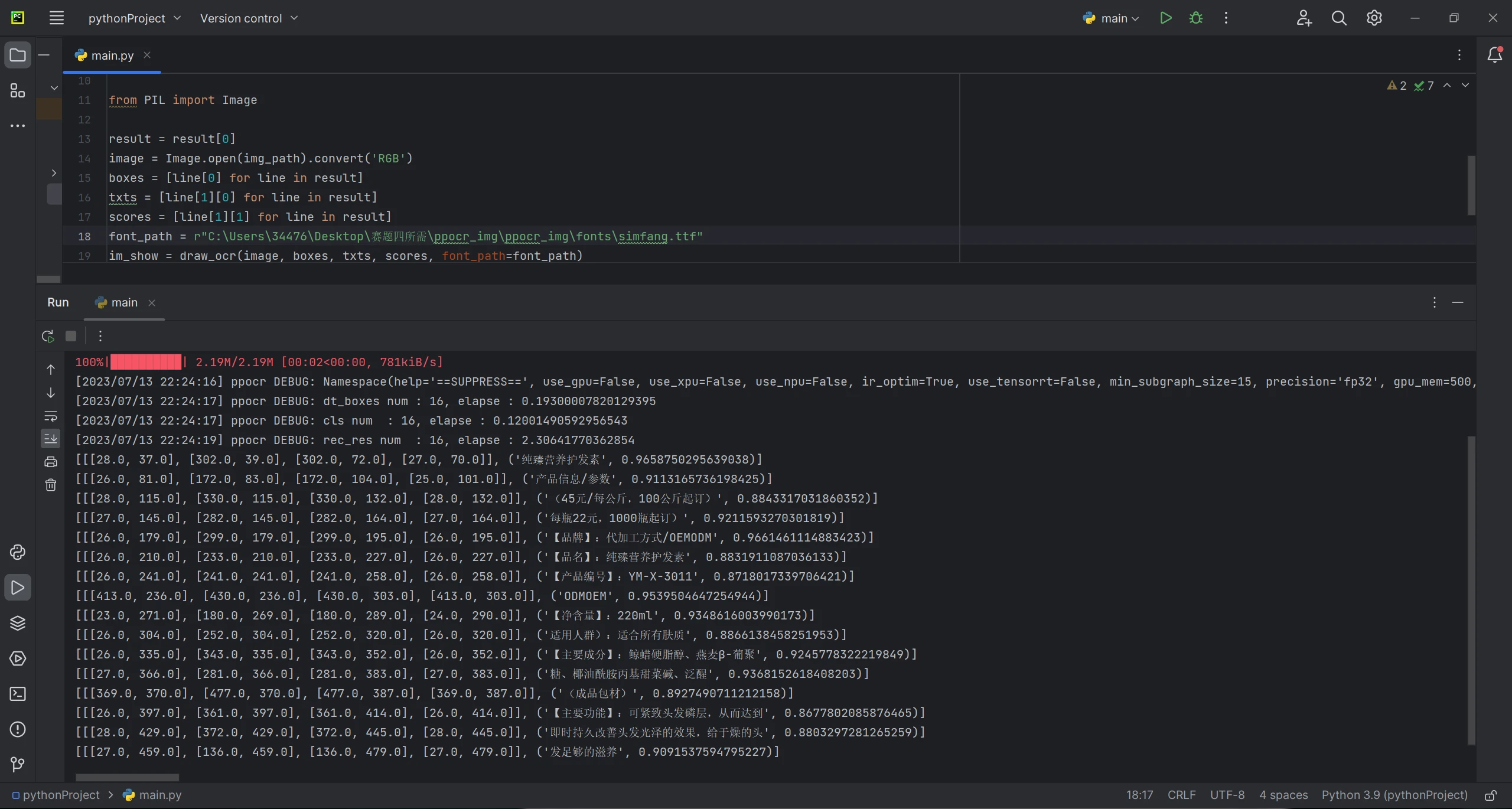Go to next highlighted error arrow
The image size is (1512, 809).
(x=1465, y=86)
